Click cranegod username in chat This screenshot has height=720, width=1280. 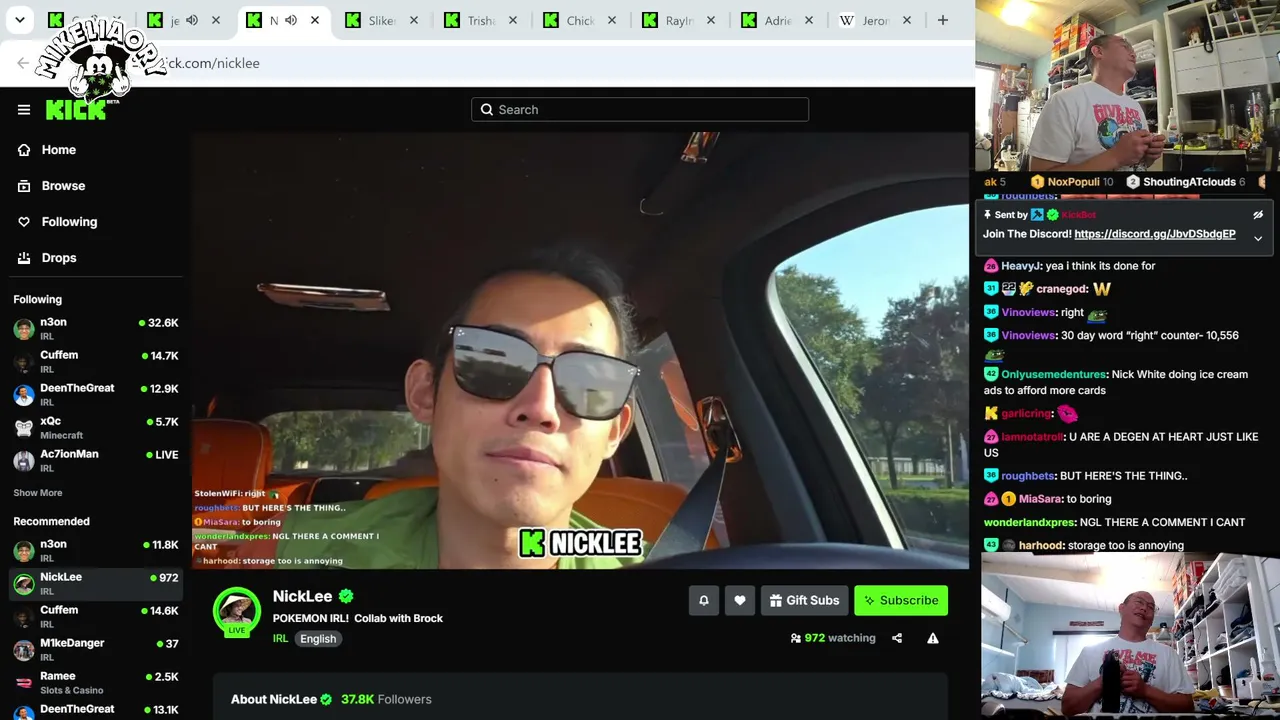(1062, 289)
